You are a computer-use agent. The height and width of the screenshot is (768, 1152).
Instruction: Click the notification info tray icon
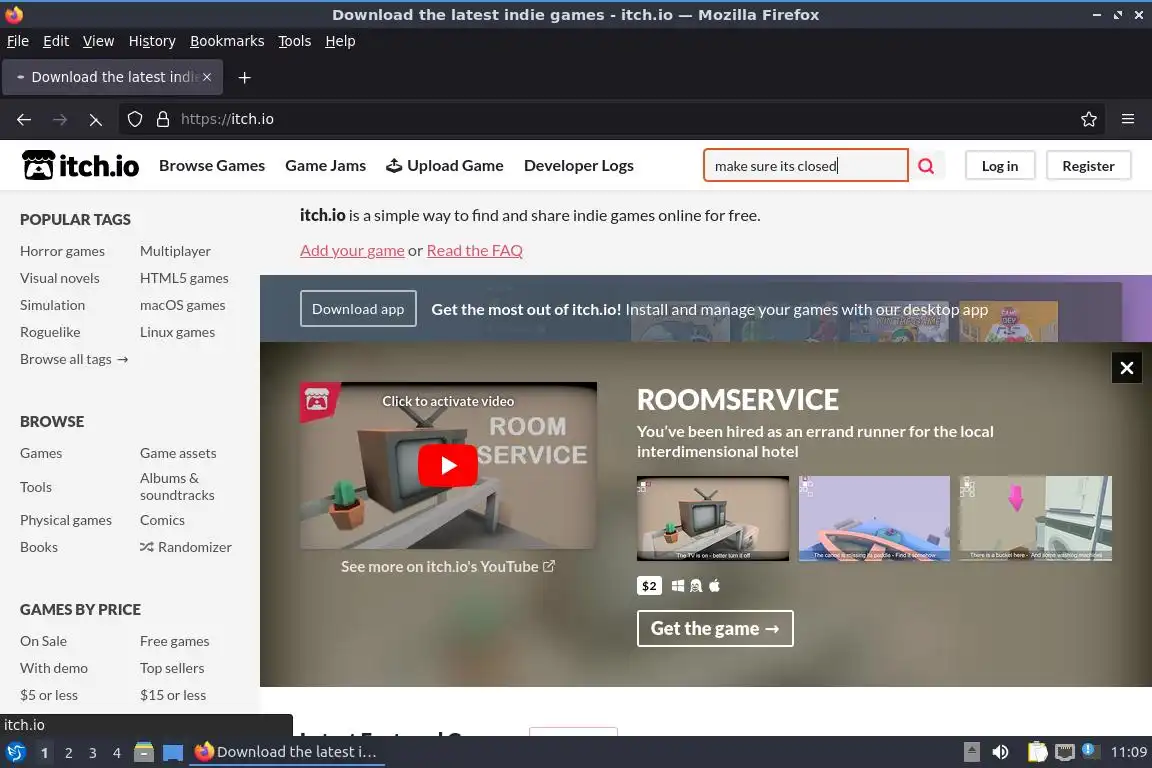[1090, 750]
